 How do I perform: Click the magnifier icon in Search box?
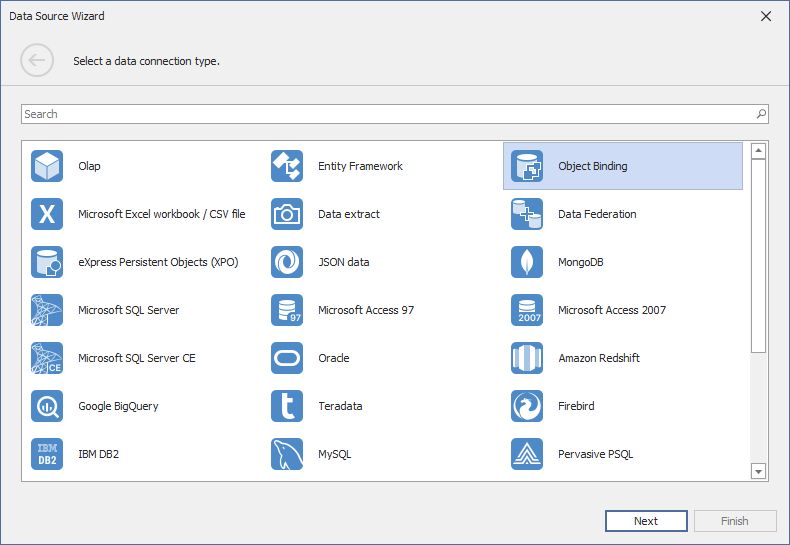click(761, 114)
